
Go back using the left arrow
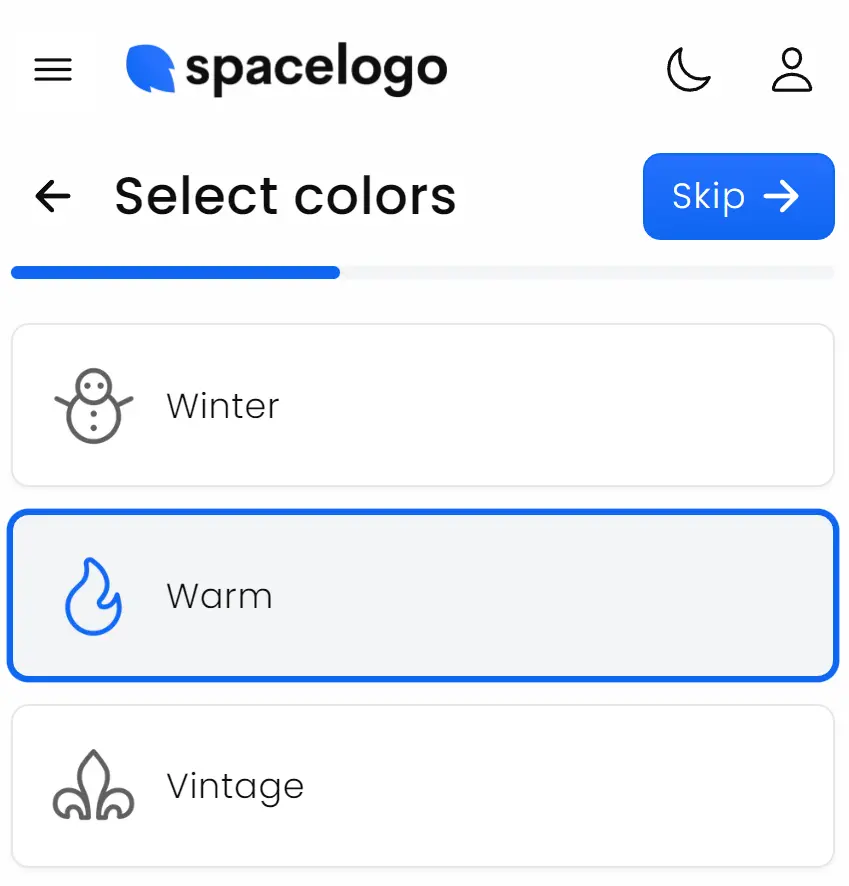(x=53, y=196)
